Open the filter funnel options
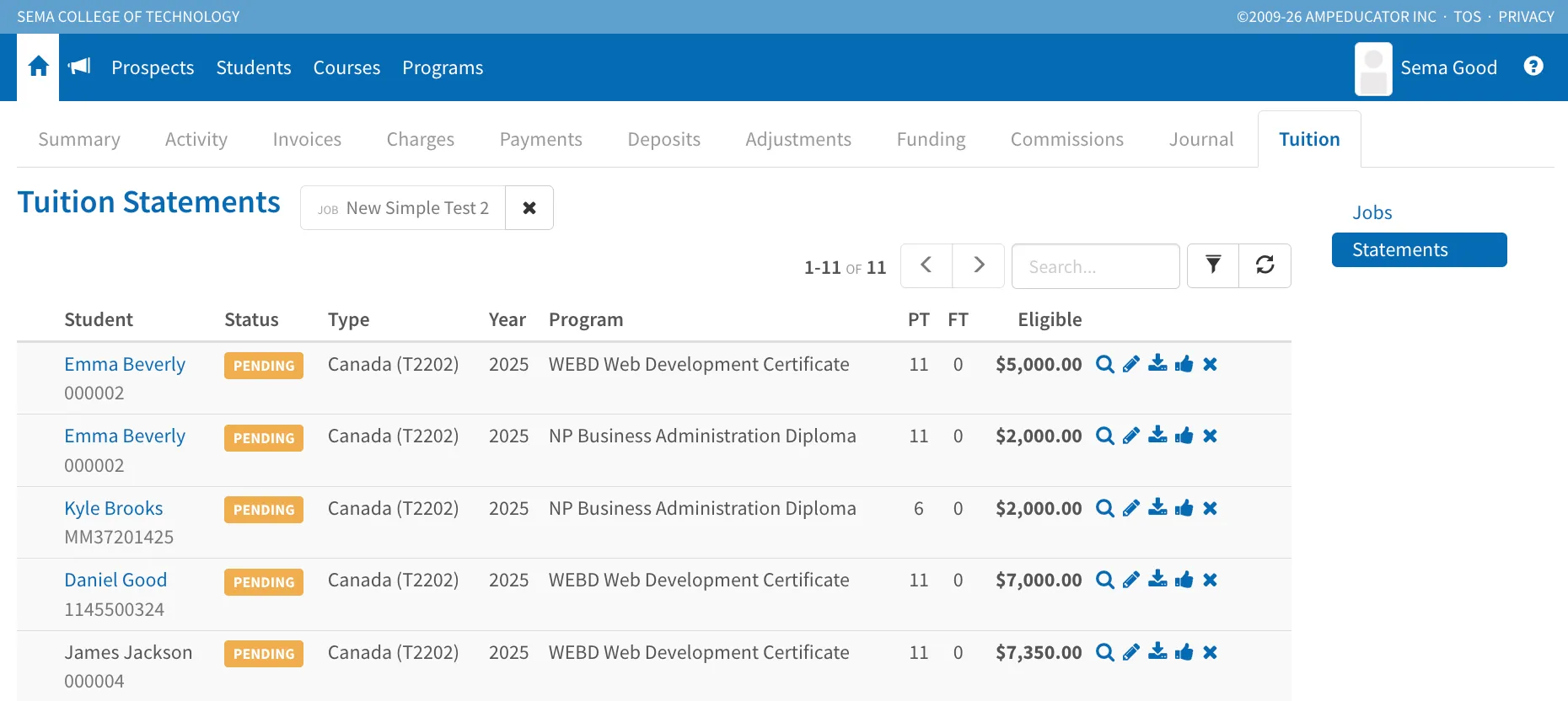 1213,265
